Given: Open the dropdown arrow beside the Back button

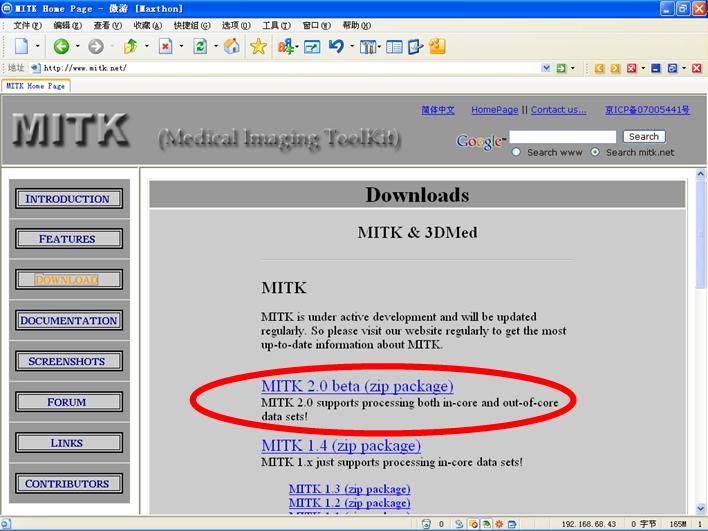Looking at the screenshot, I should pos(77,46).
